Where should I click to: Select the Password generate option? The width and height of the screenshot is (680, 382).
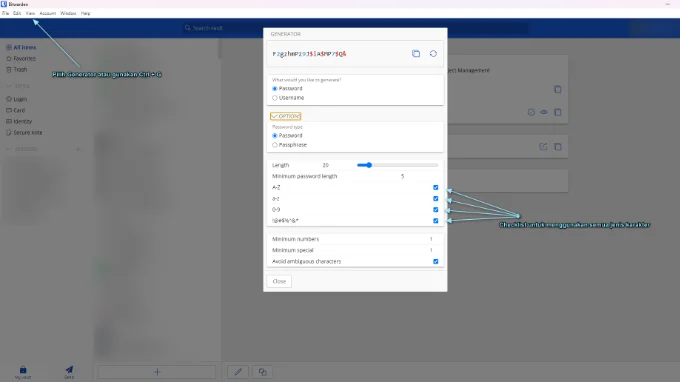(x=275, y=88)
